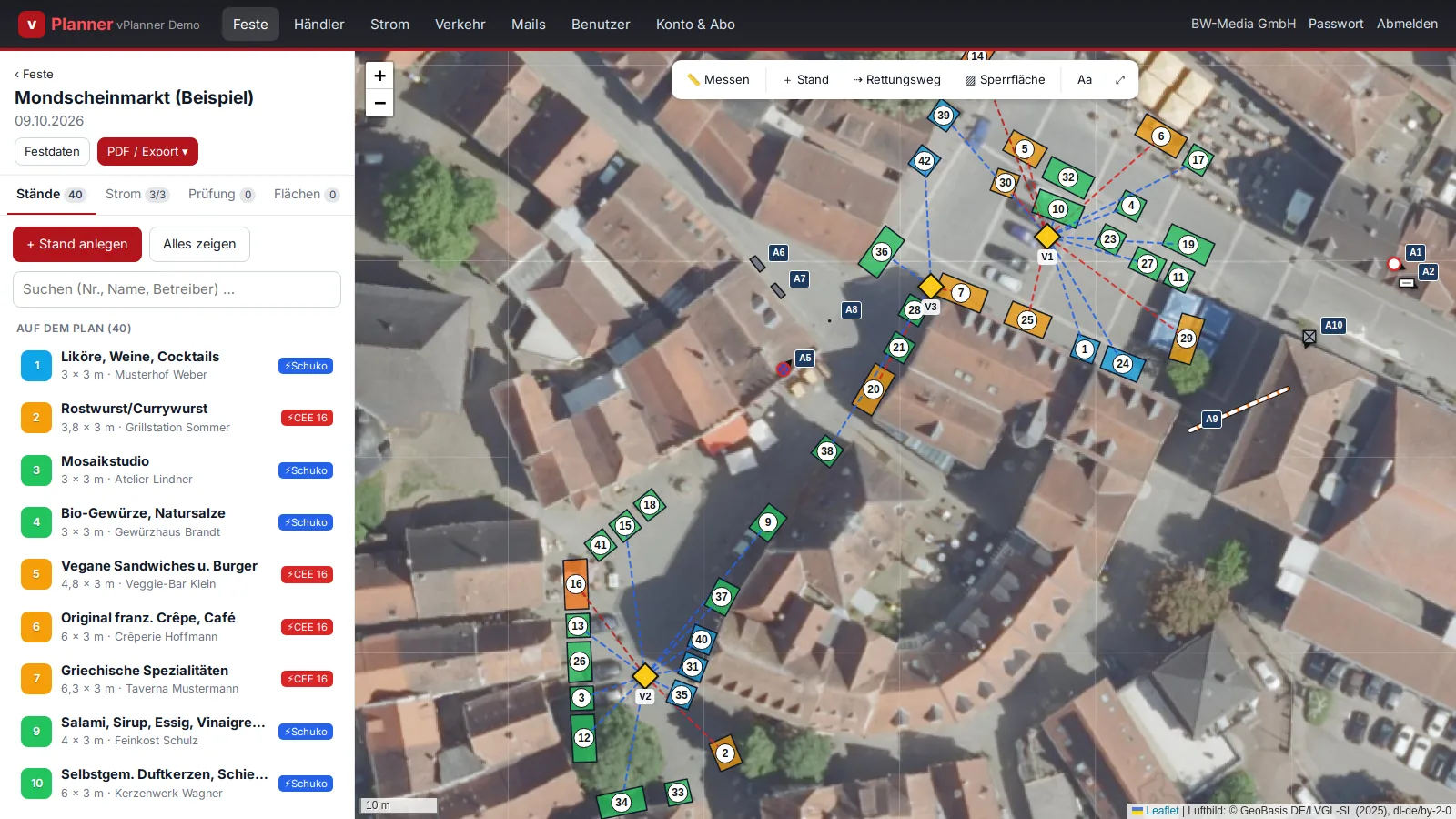Choose the Rettungsweg drawing tool
The image size is (1456, 819).
click(x=896, y=80)
